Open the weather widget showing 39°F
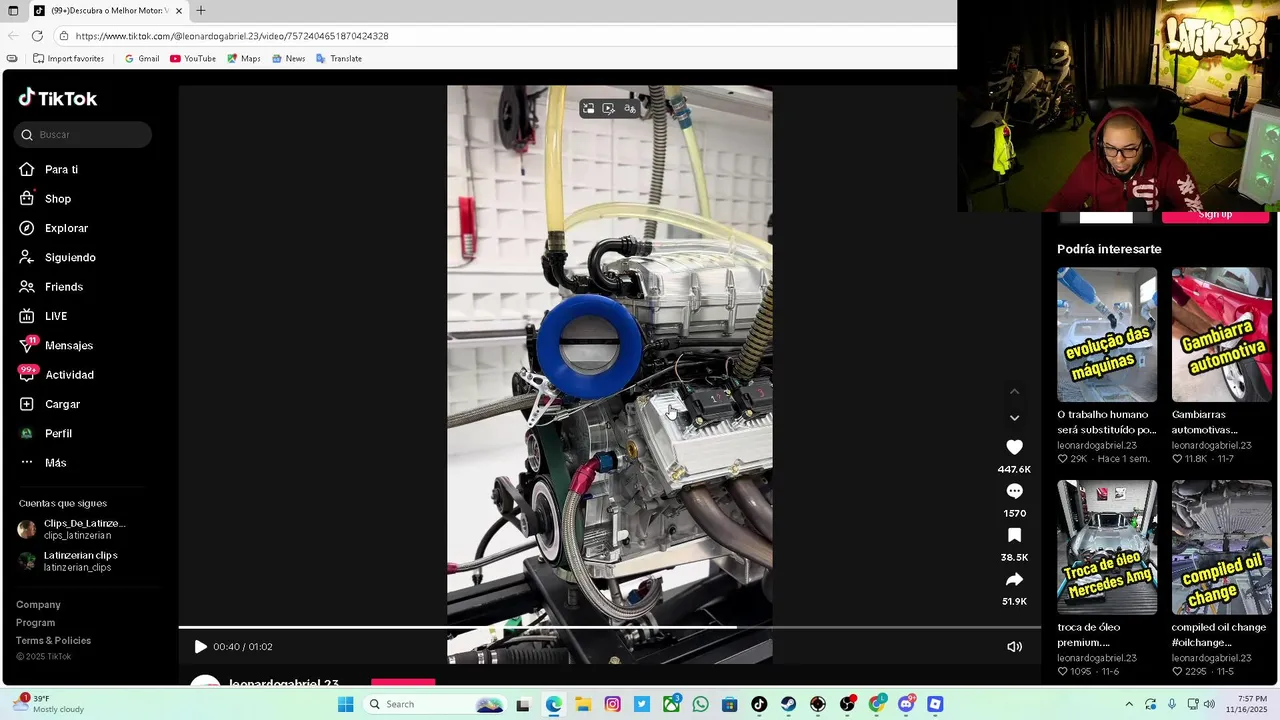Image resolution: width=1280 pixels, height=720 pixels. [x=48, y=703]
